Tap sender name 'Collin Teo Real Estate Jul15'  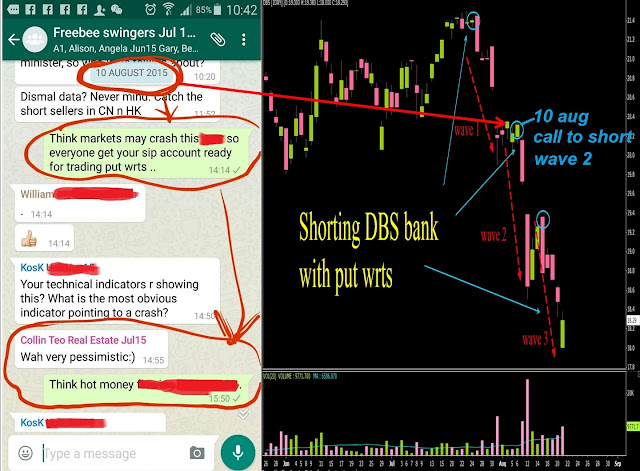click(x=83, y=340)
